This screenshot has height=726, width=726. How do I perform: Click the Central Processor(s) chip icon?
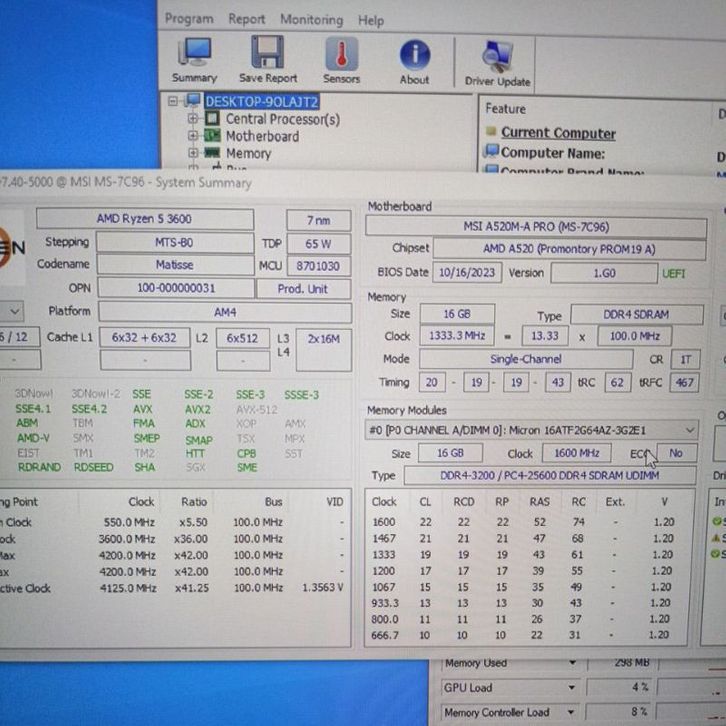click(213, 119)
